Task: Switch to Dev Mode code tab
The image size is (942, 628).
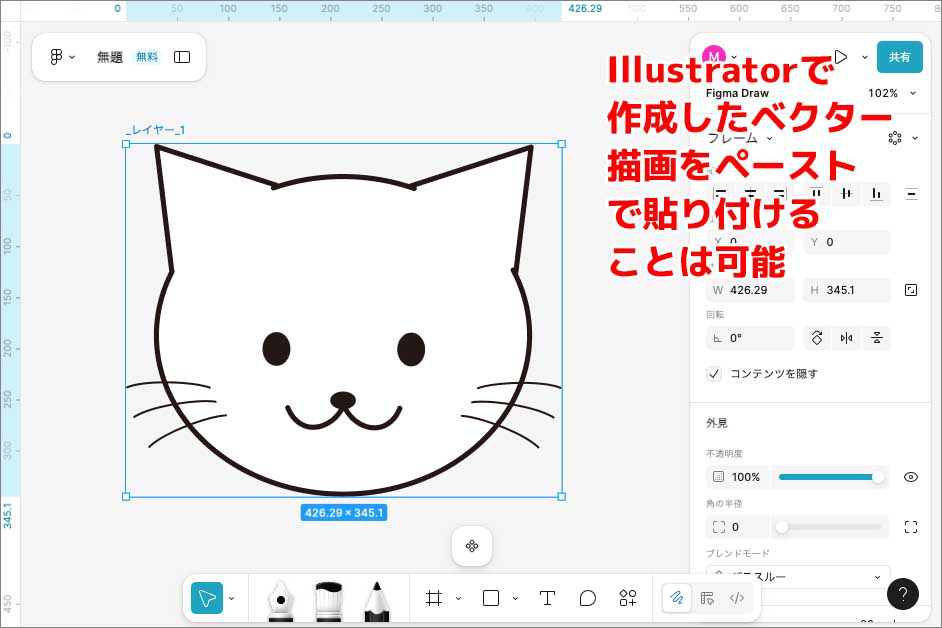Action: click(737, 598)
